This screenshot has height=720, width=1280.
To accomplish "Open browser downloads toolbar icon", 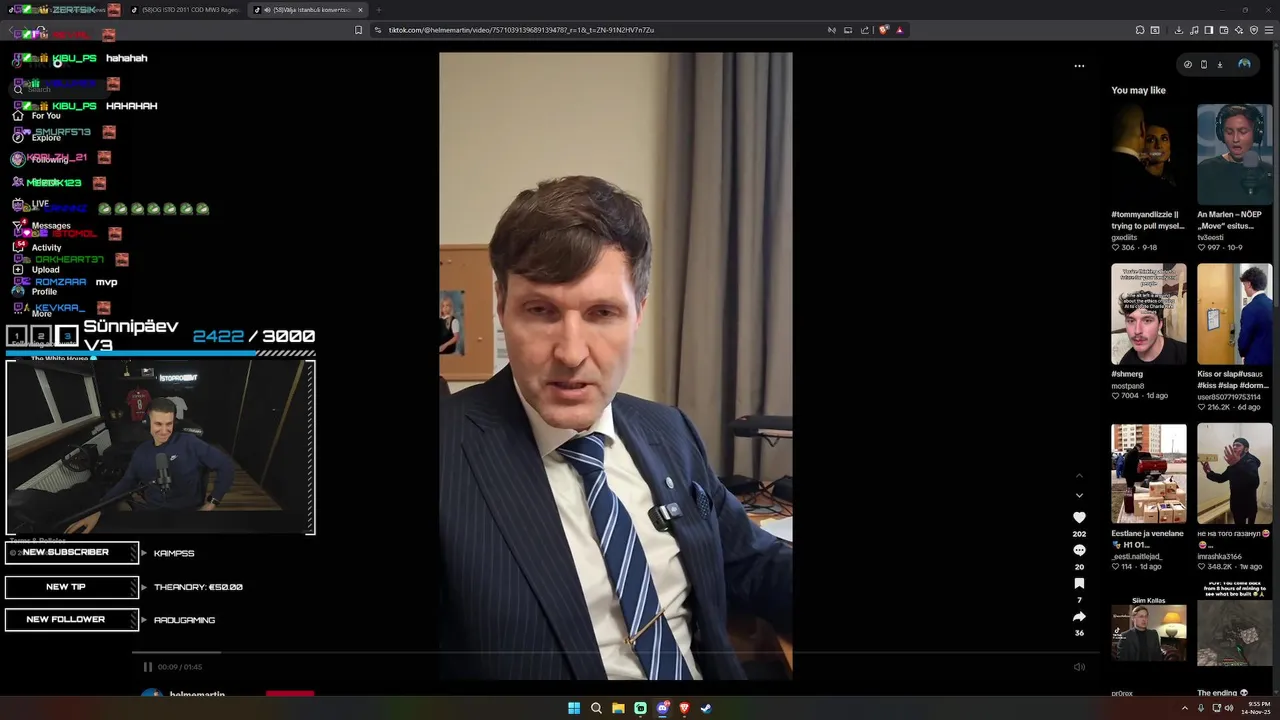I will tap(1179, 30).
